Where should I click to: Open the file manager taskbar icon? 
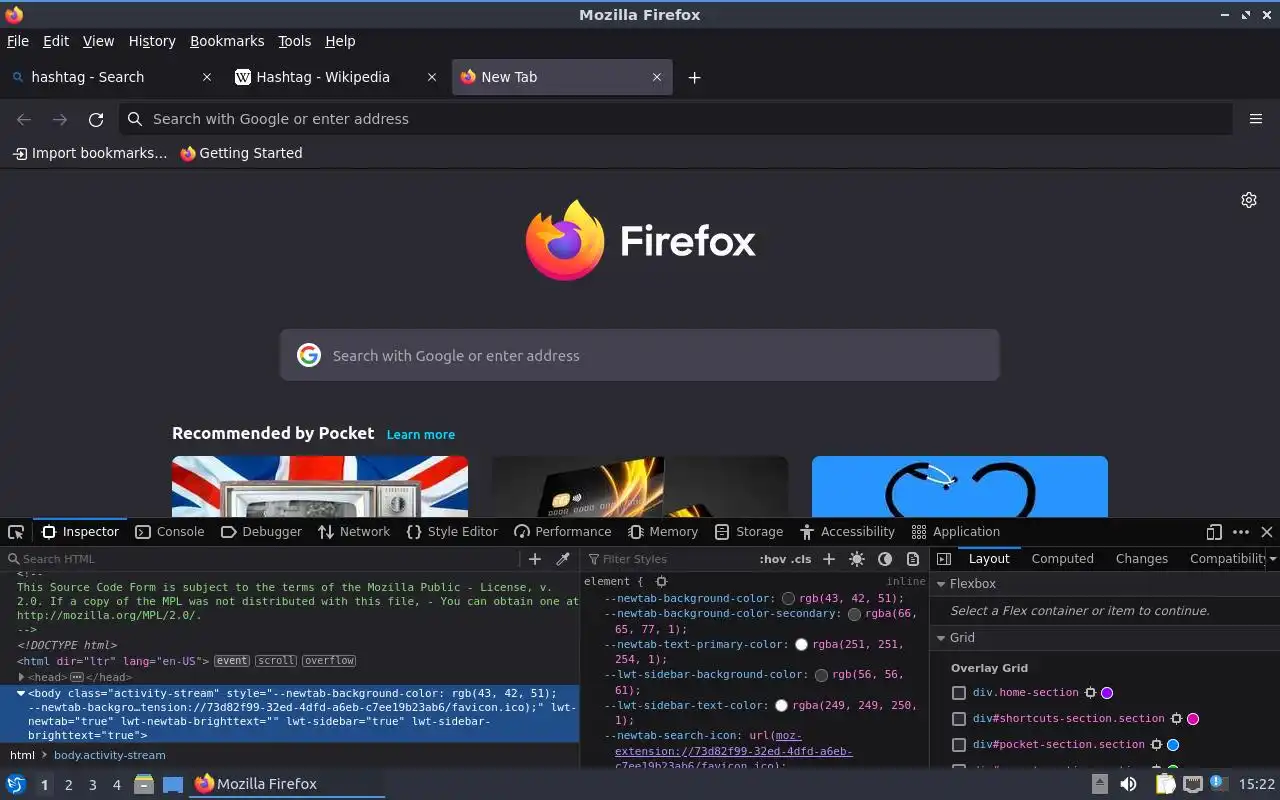tap(144, 784)
